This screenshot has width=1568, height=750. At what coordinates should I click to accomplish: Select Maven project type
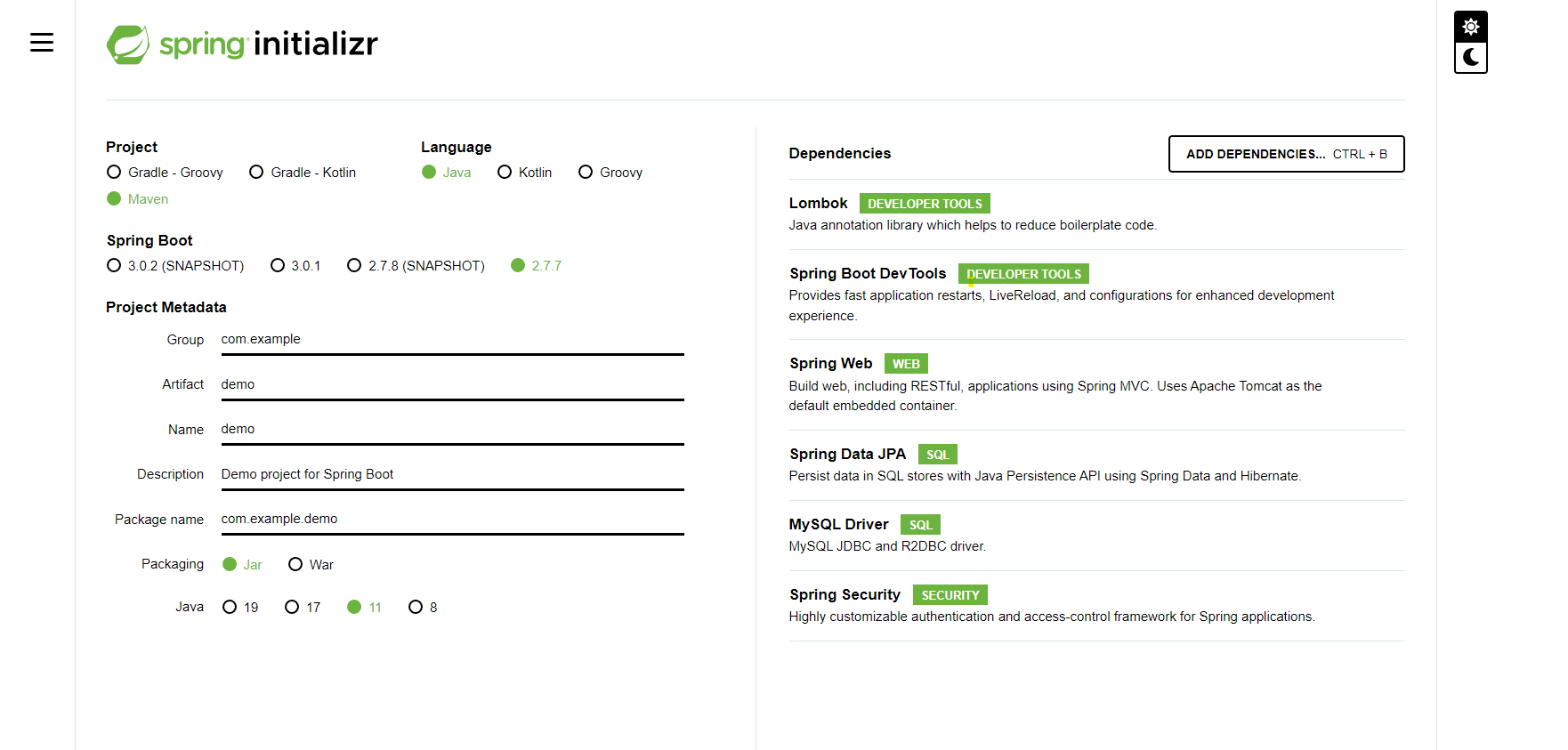click(137, 198)
